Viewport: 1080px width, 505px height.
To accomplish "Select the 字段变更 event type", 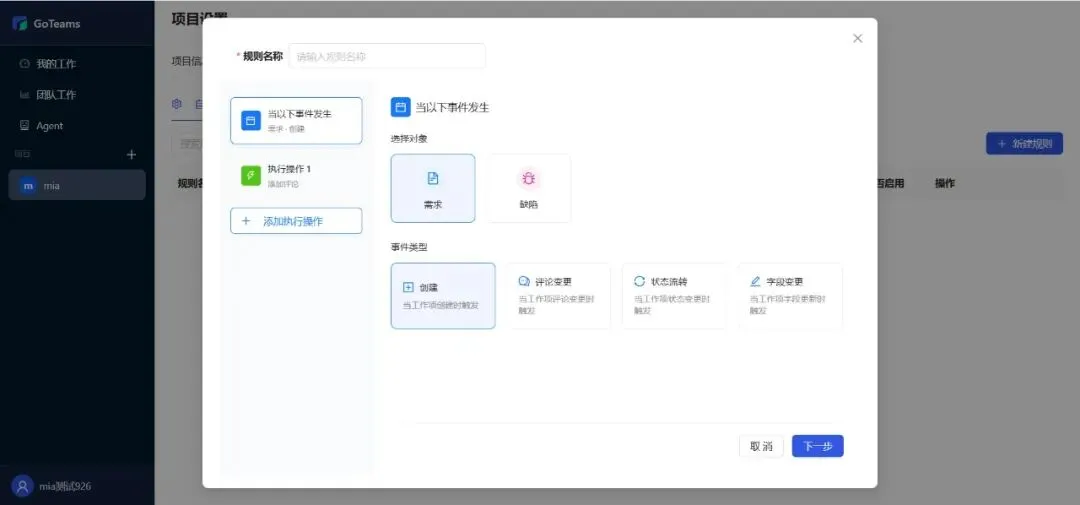I will [x=790, y=296].
